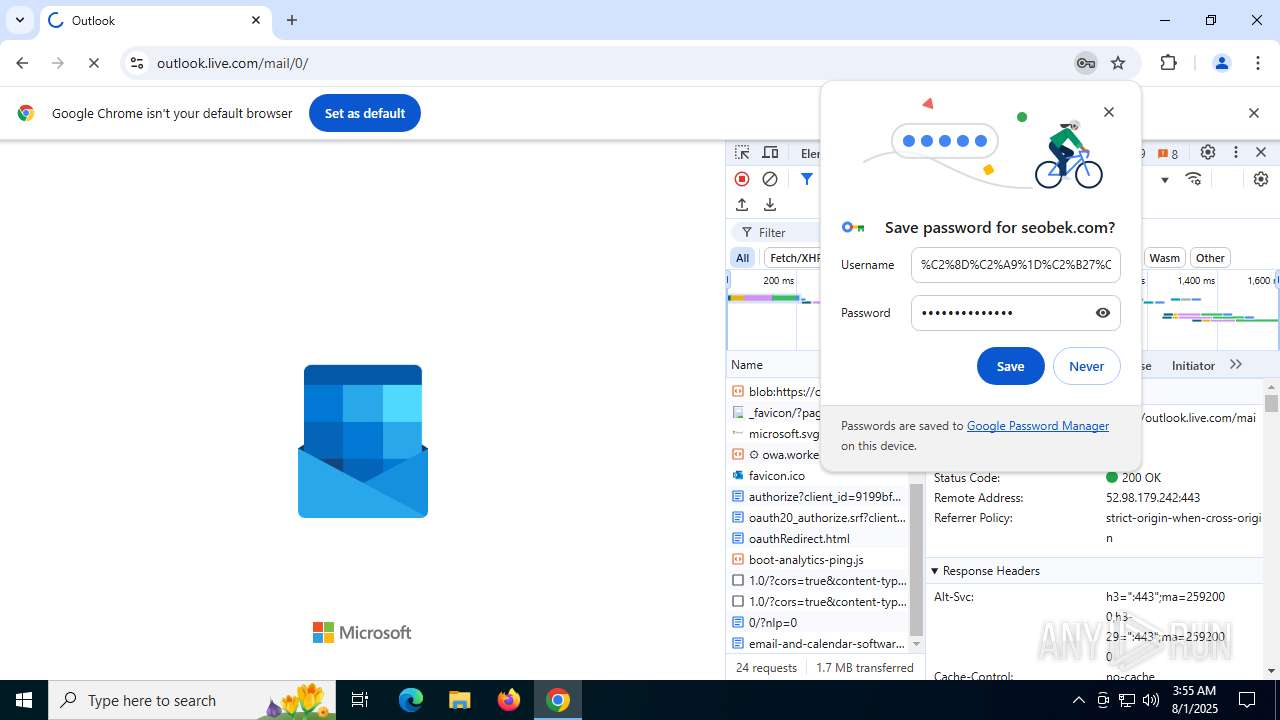1280x720 pixels.
Task: Select the All request type filter
Action: pyautogui.click(x=742, y=258)
